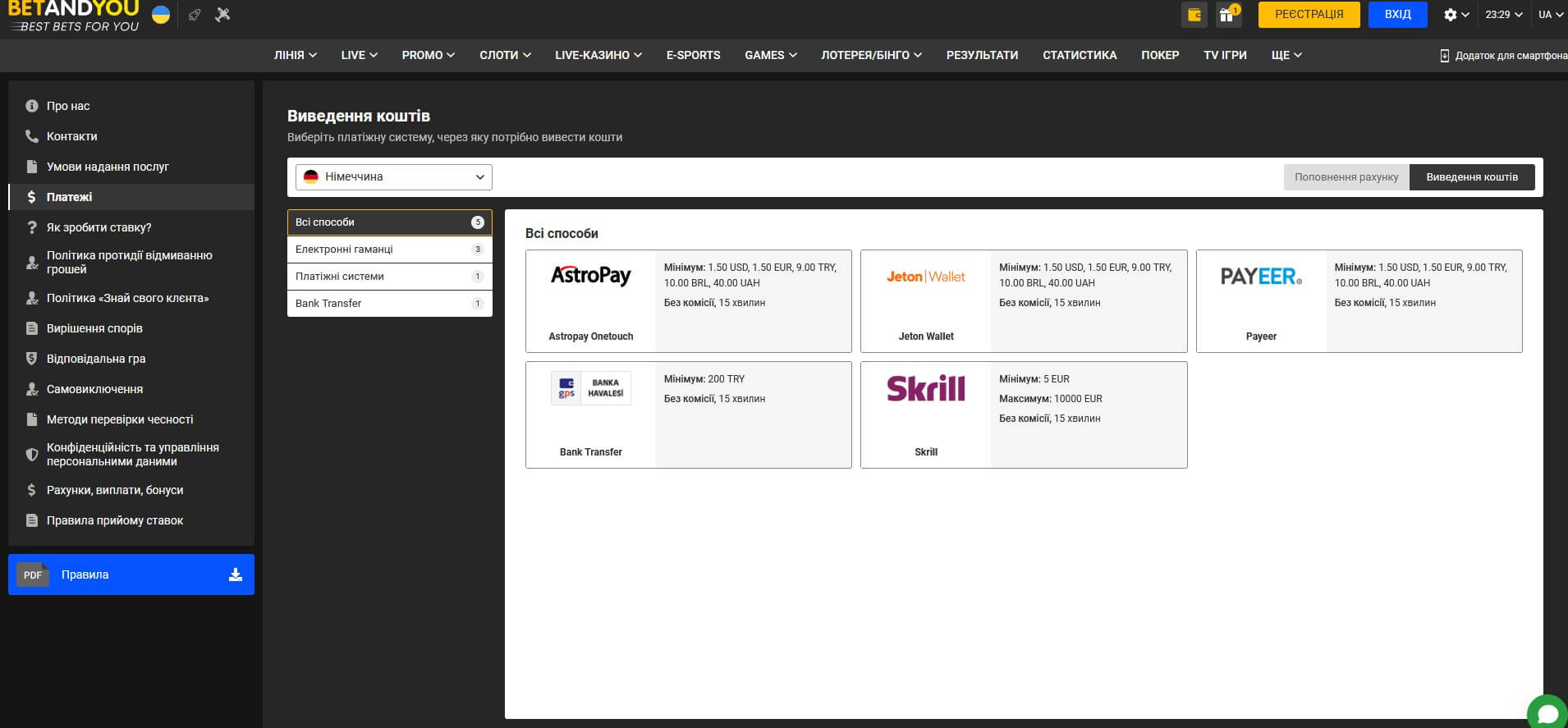Open Політика «Знай свого клієнта» page
Screen dimensions: 1568x728
click(128, 298)
